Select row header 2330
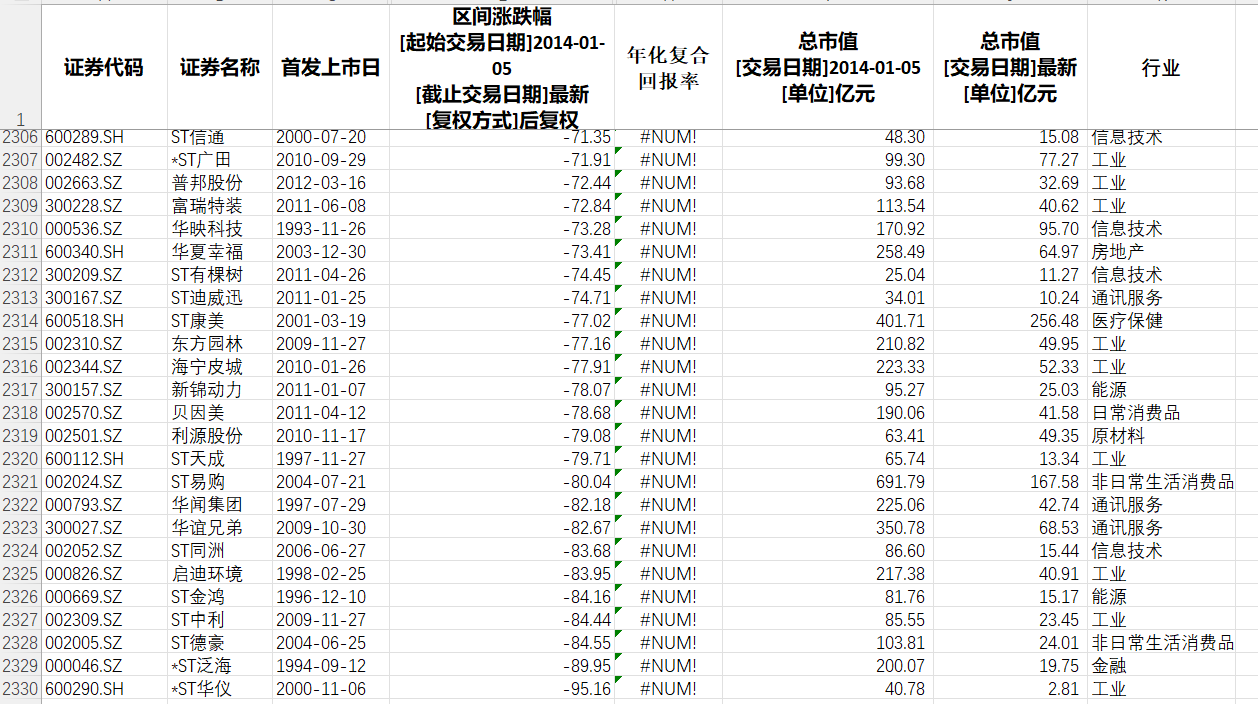This screenshot has height=704, width=1258. (20, 689)
